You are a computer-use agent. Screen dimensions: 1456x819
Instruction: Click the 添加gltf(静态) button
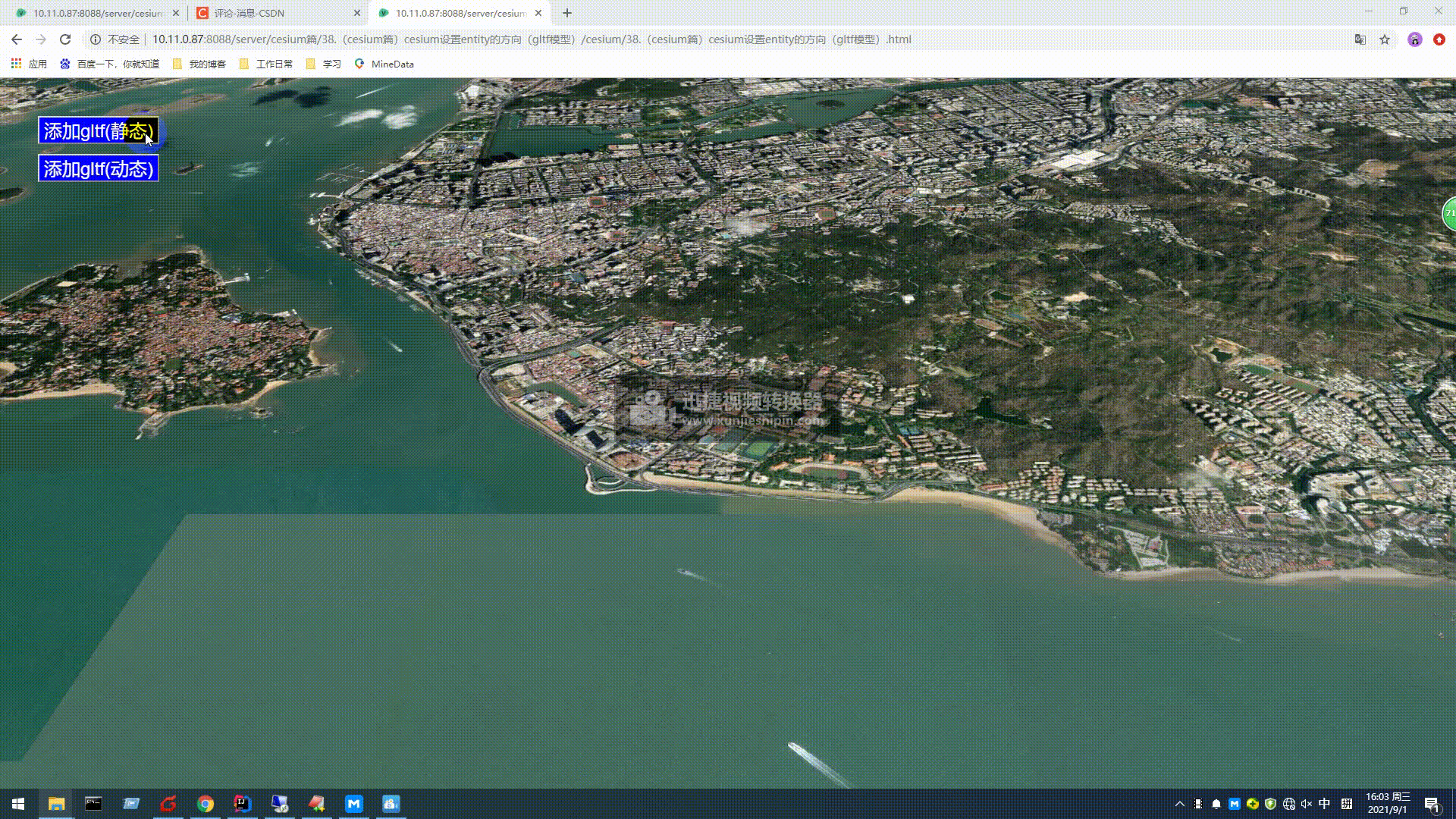[99, 130]
